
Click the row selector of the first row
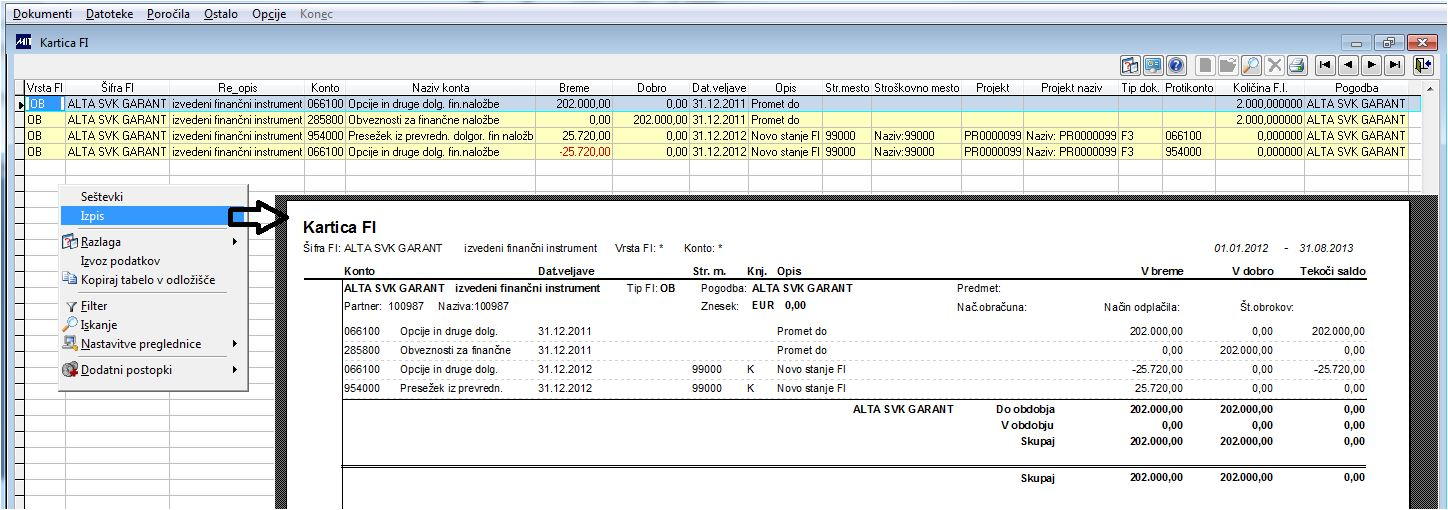pyautogui.click(x=19, y=103)
